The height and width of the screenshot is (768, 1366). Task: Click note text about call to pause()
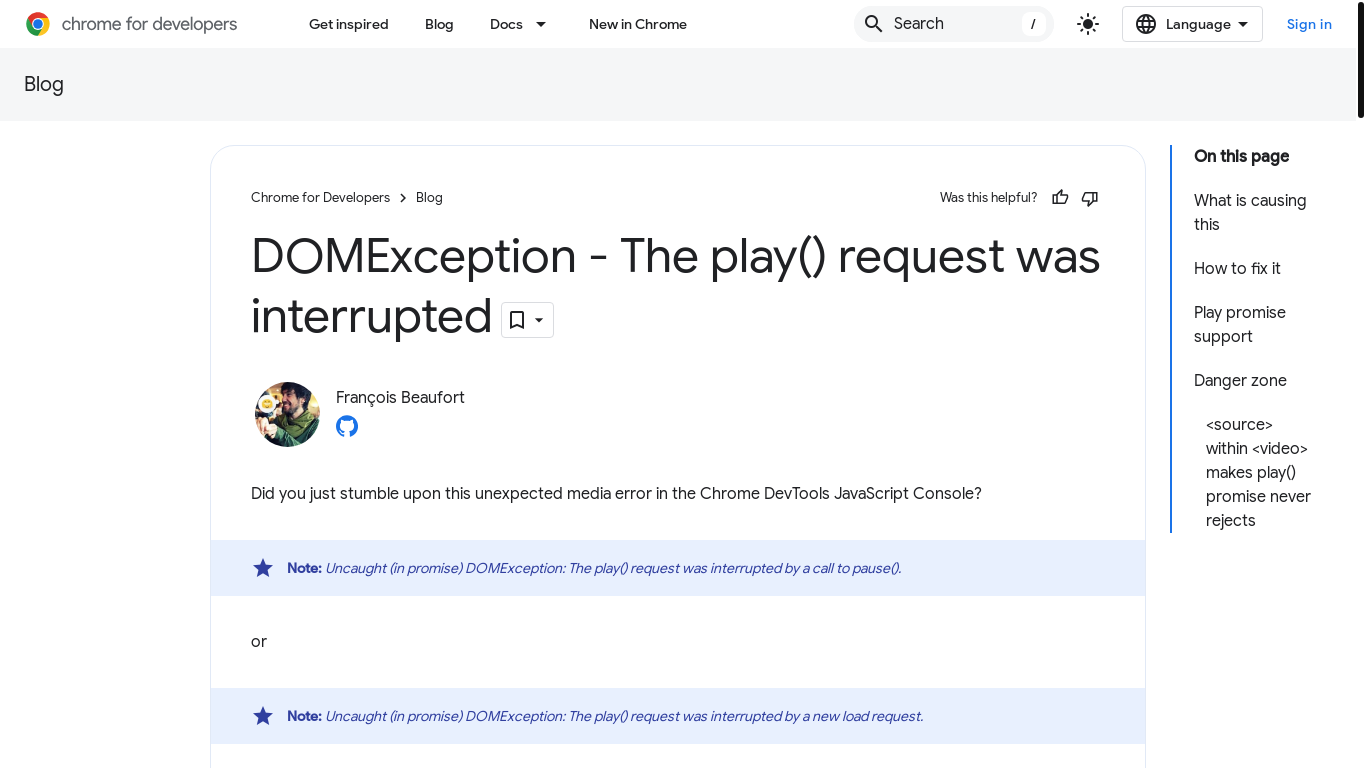click(613, 568)
